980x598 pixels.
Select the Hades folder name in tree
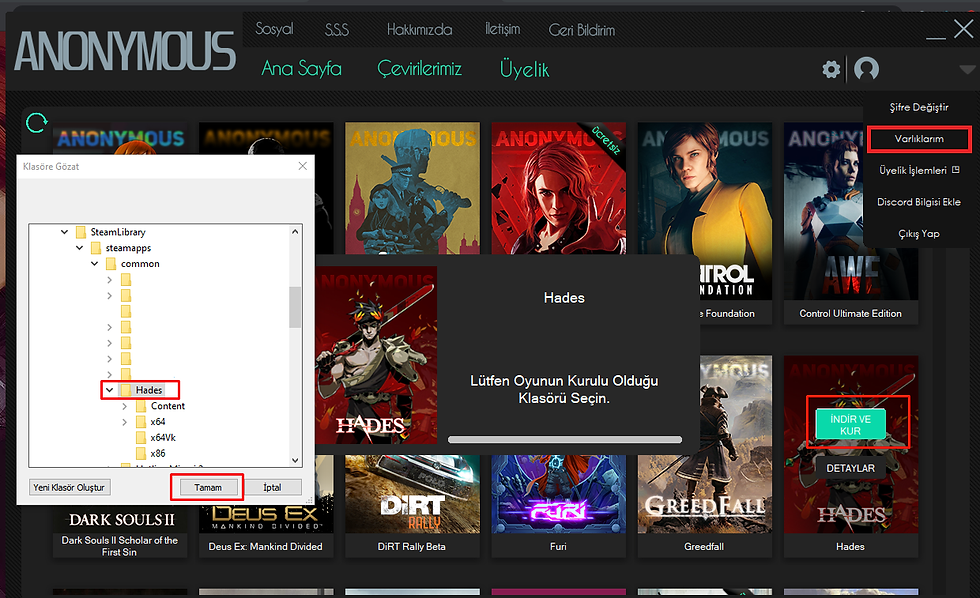pos(149,390)
